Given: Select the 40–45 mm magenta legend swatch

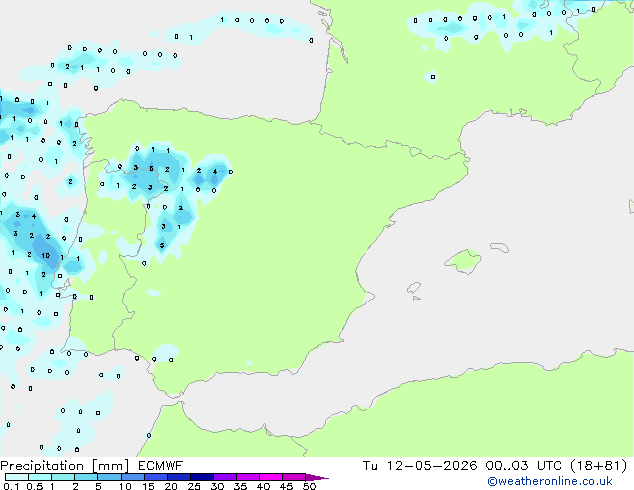Looking at the screenshot, I should [271, 477].
